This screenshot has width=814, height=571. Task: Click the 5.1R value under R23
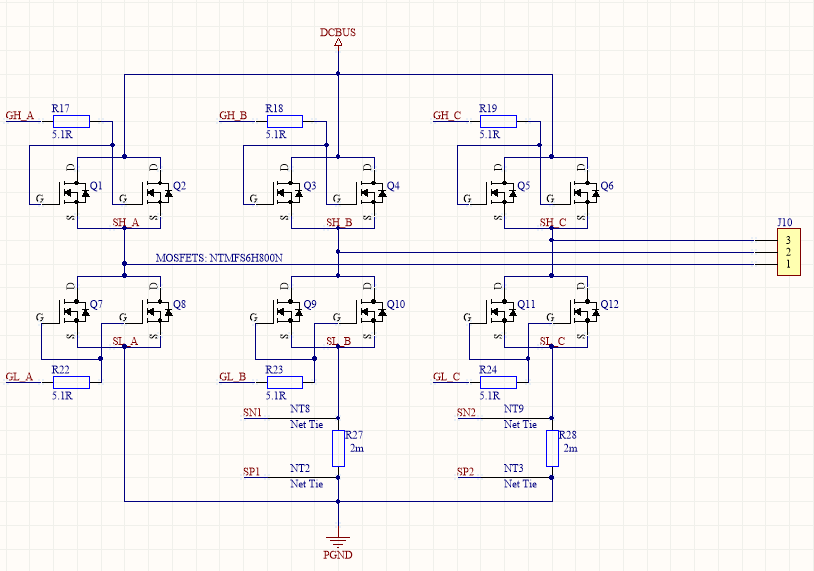point(276,396)
